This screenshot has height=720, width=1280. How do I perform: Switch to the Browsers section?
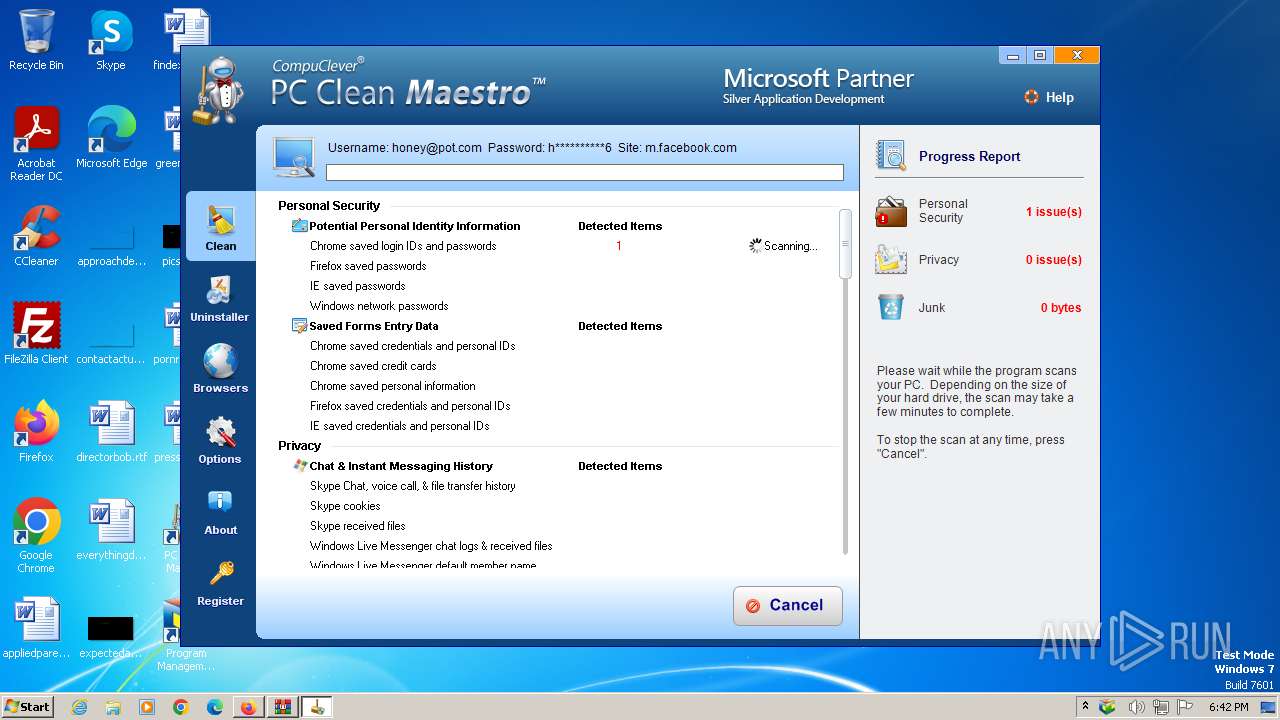tap(220, 369)
